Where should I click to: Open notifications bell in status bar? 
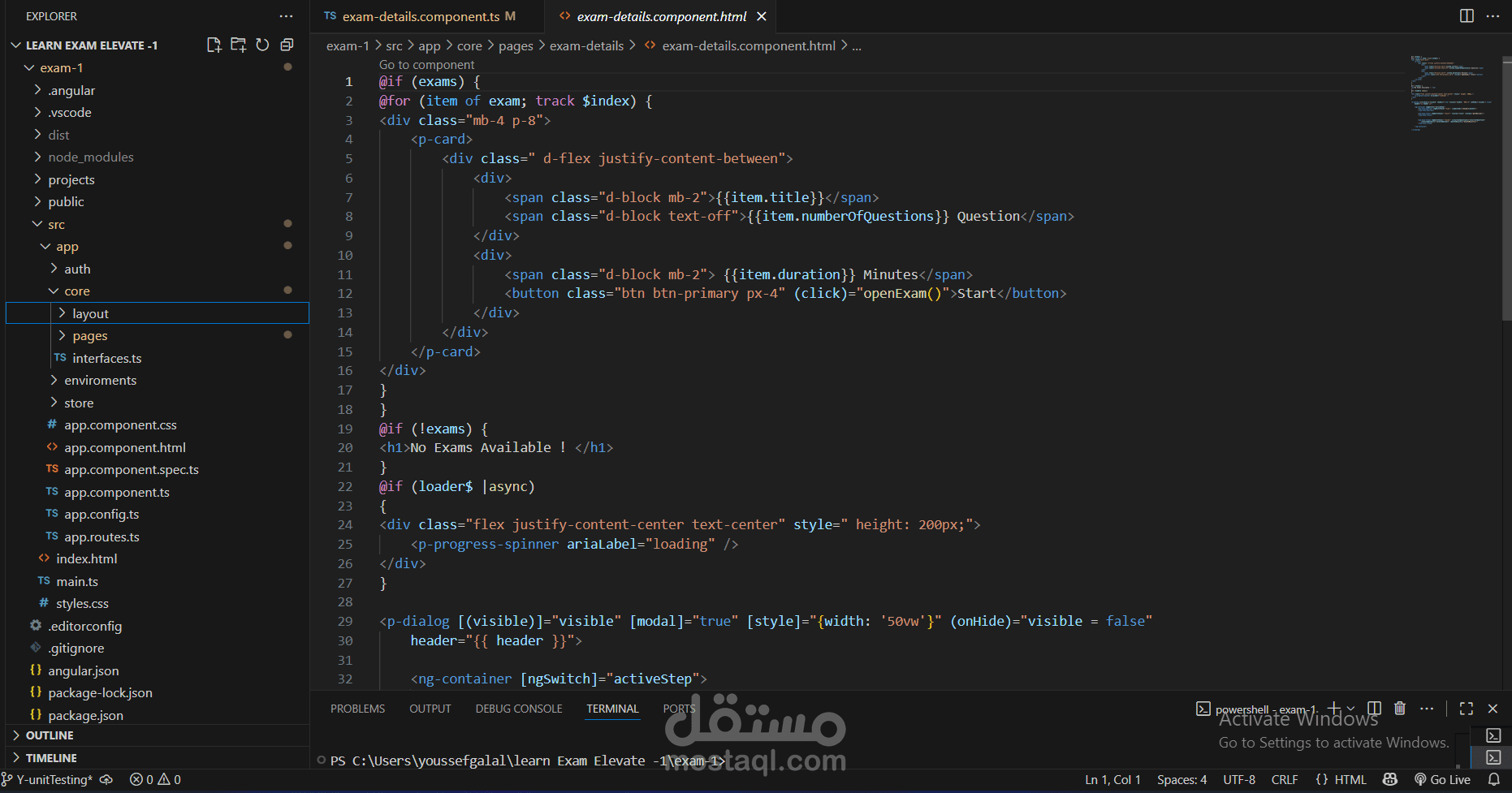[1493, 780]
